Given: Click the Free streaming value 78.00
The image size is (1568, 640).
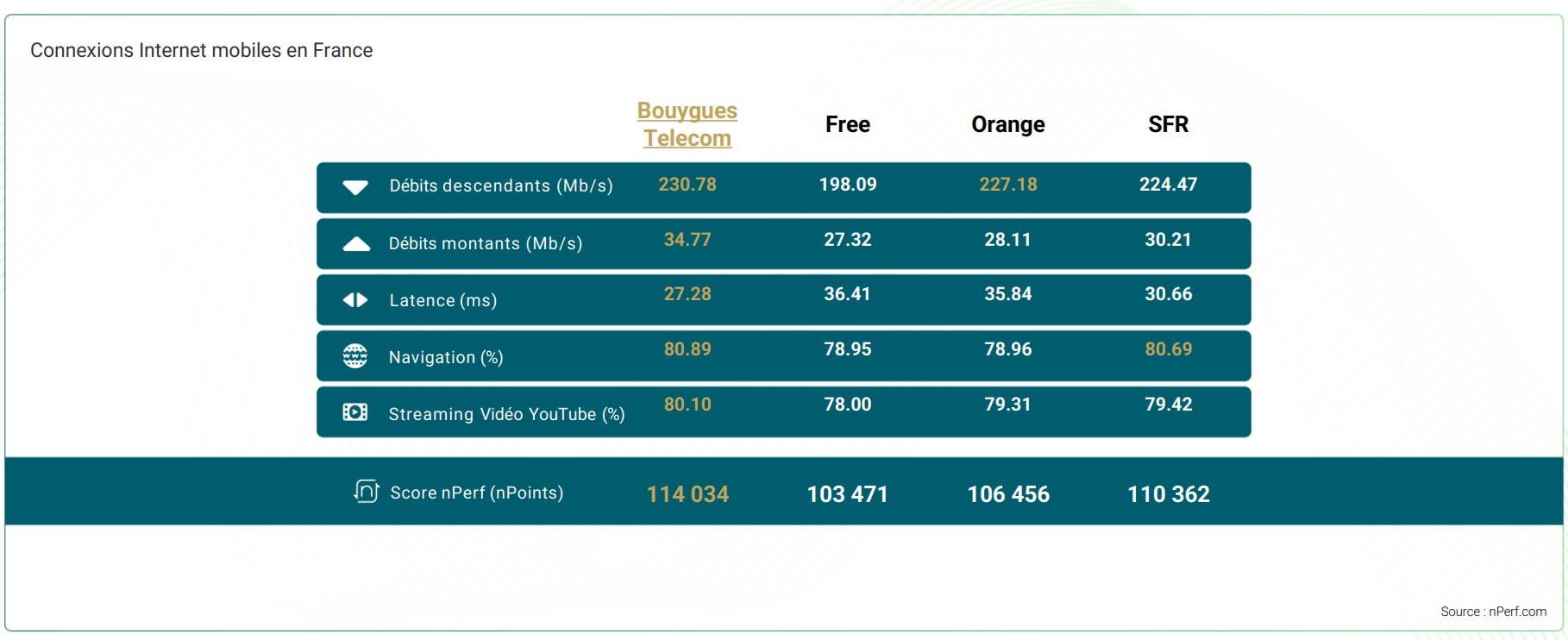Looking at the screenshot, I should tap(848, 405).
